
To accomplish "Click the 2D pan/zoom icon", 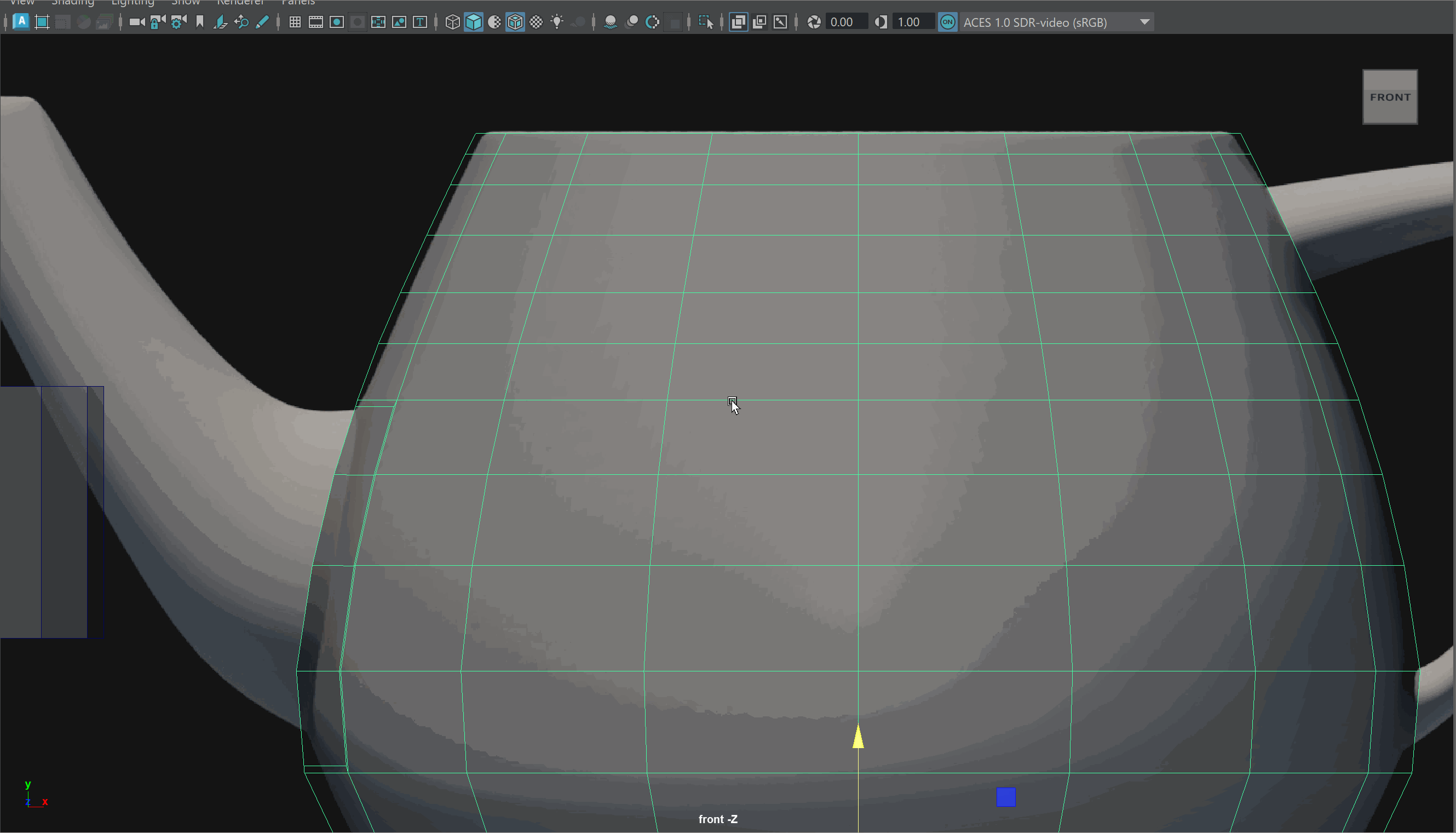I will pos(241,22).
